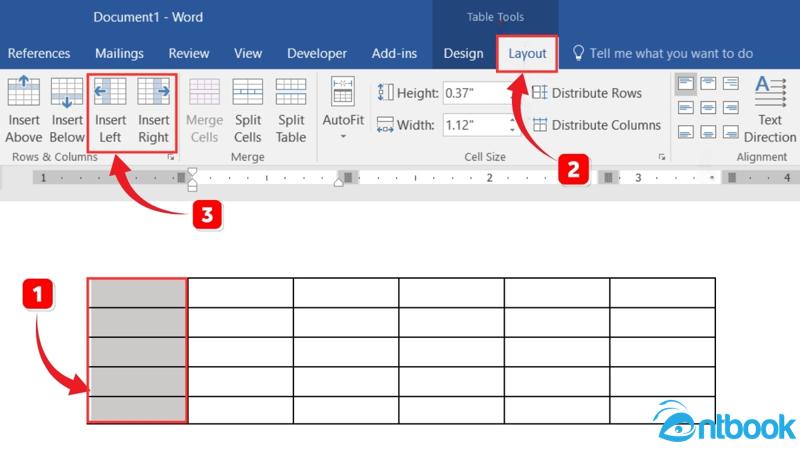This screenshot has width=800, height=450.
Task: Split the table with Split Table
Action: (291, 110)
